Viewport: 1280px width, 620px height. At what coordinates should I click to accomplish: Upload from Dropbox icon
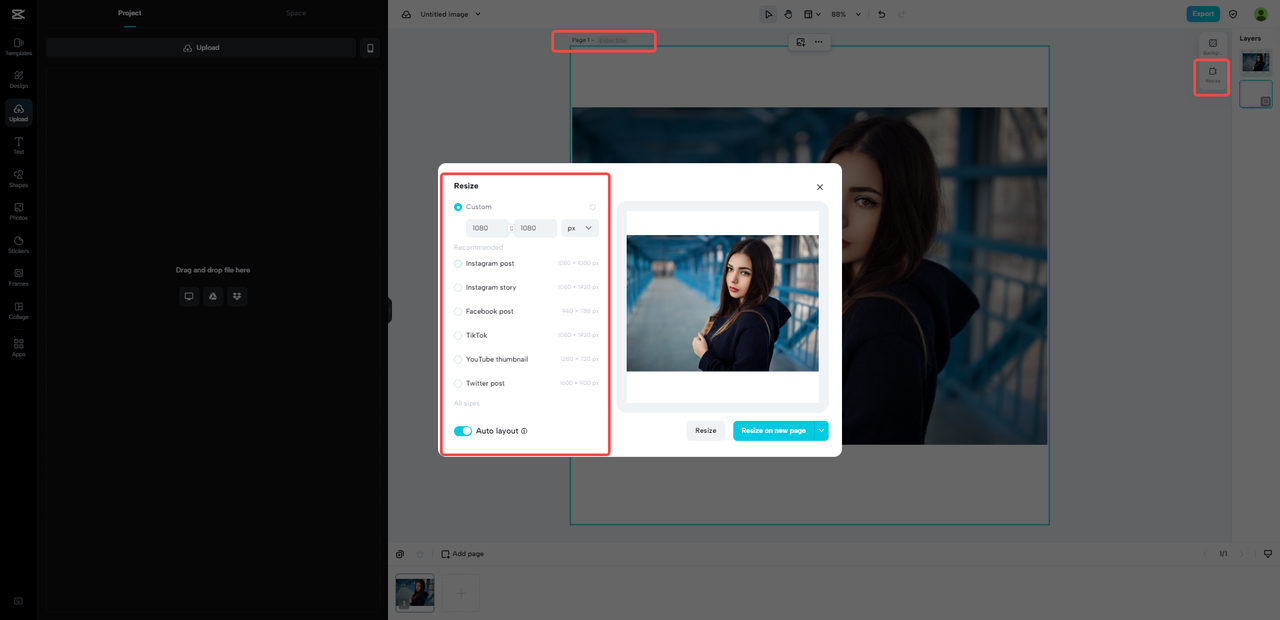(236, 296)
